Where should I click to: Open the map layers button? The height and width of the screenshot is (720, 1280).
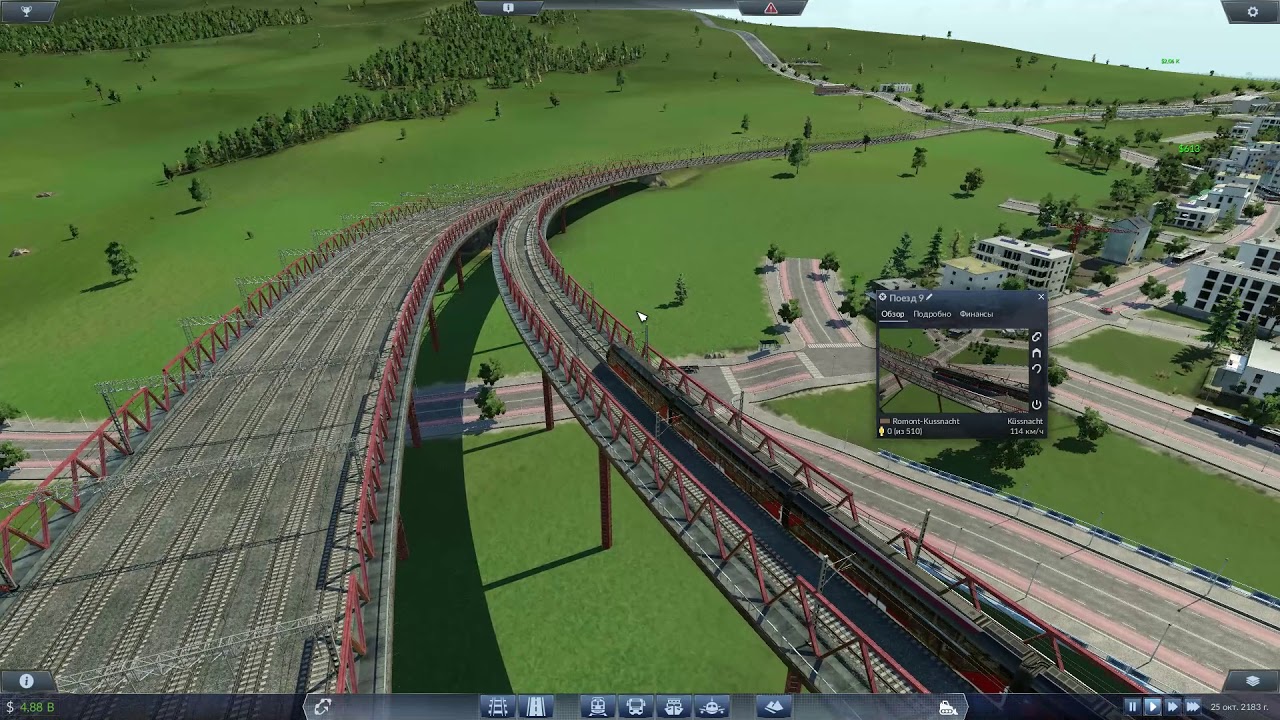click(x=1253, y=681)
